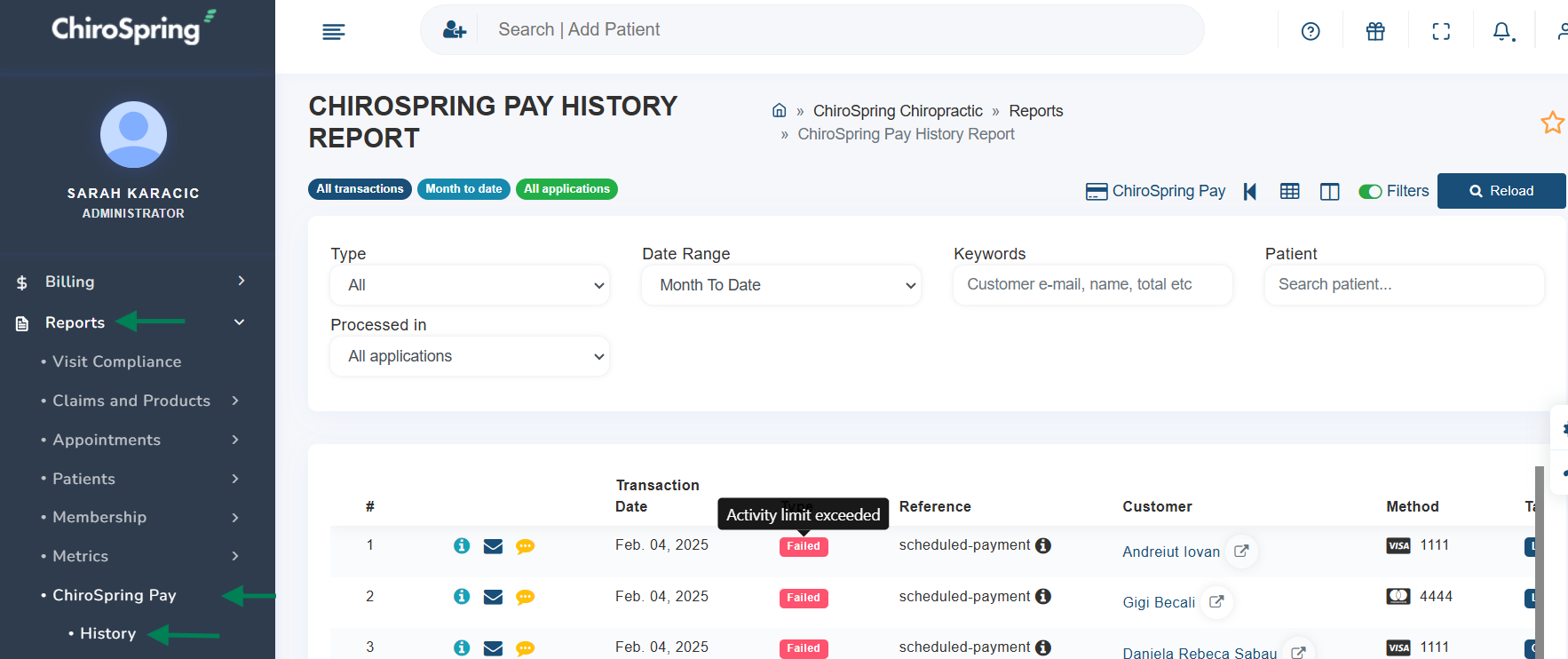Click the email envelope icon in row 3
This screenshot has width=1568, height=659.
tap(493, 648)
